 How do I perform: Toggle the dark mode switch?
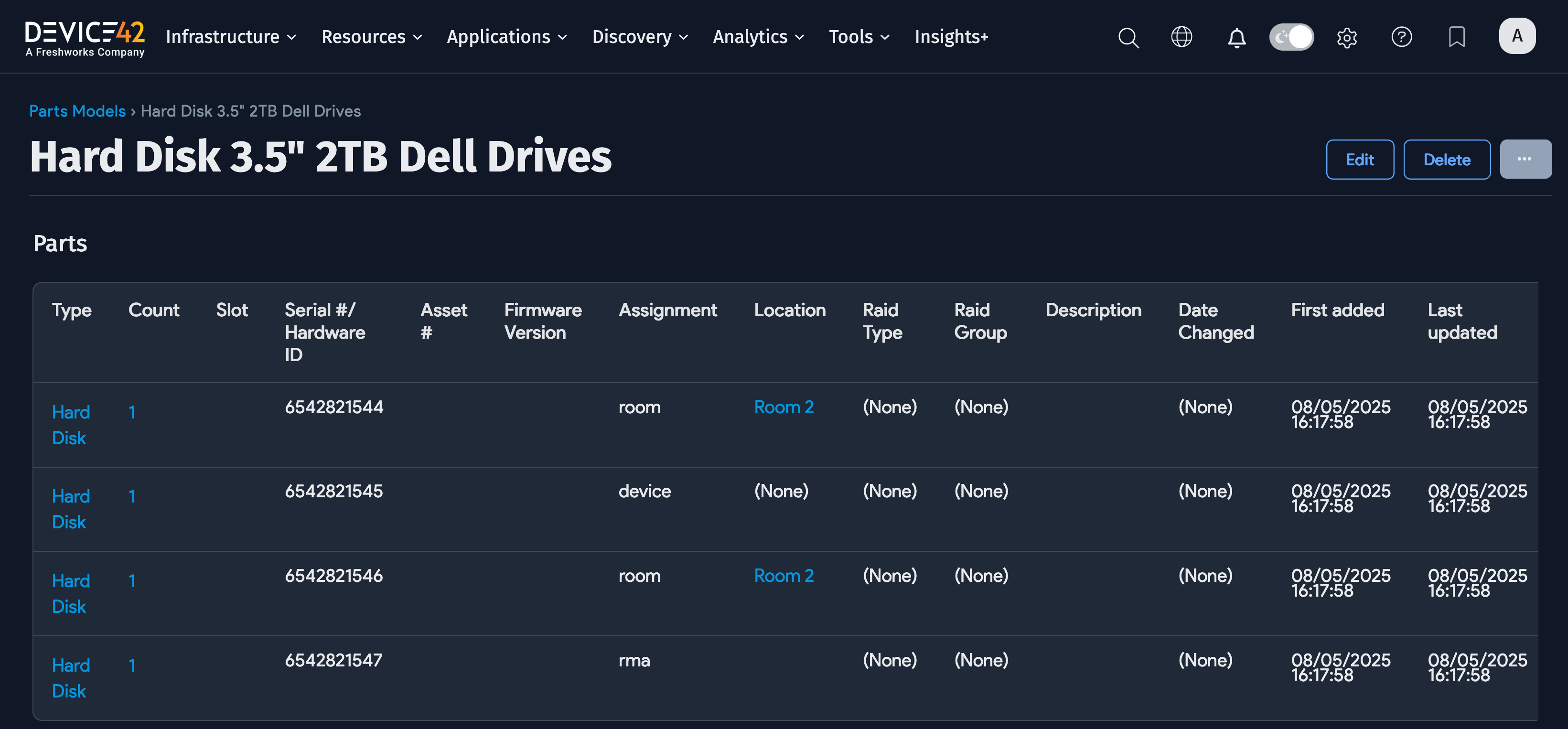(x=1291, y=37)
